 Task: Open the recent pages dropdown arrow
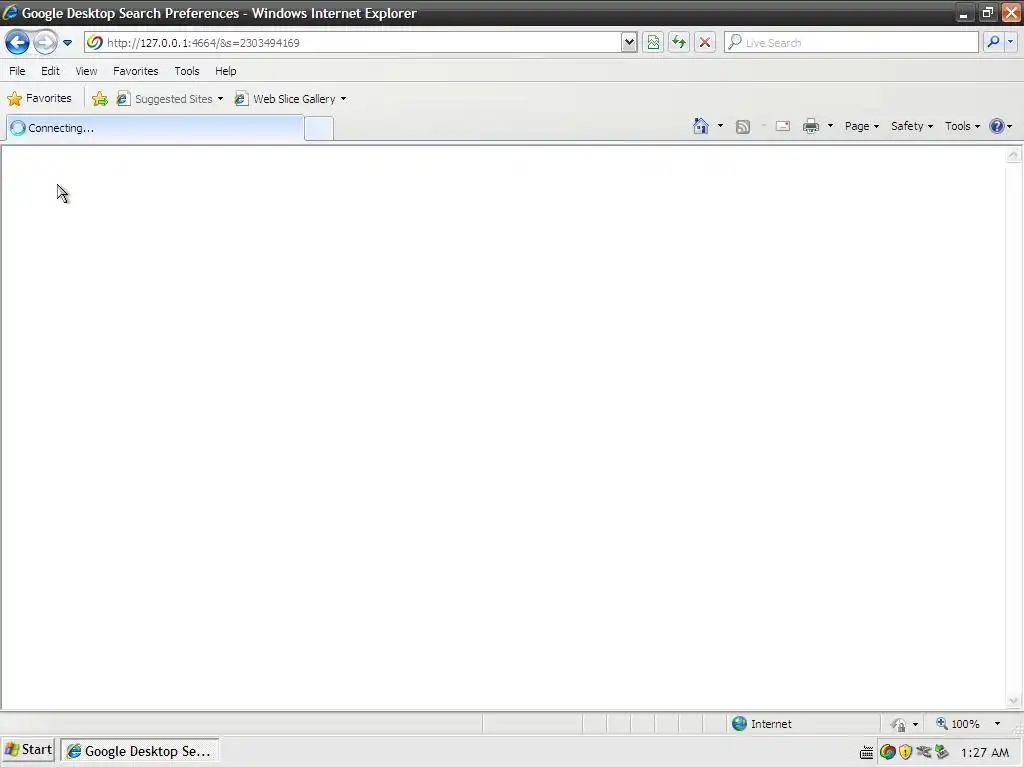[67, 43]
